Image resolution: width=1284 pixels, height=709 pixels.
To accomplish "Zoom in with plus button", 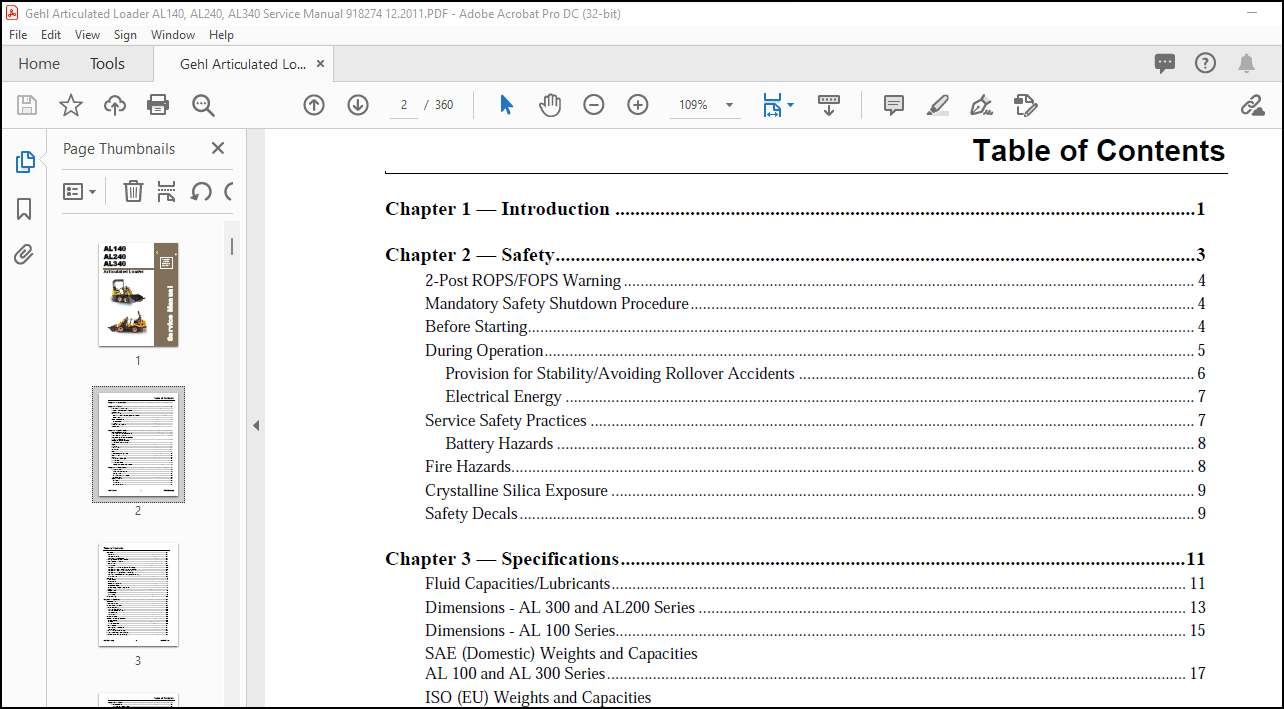I will tap(638, 105).
